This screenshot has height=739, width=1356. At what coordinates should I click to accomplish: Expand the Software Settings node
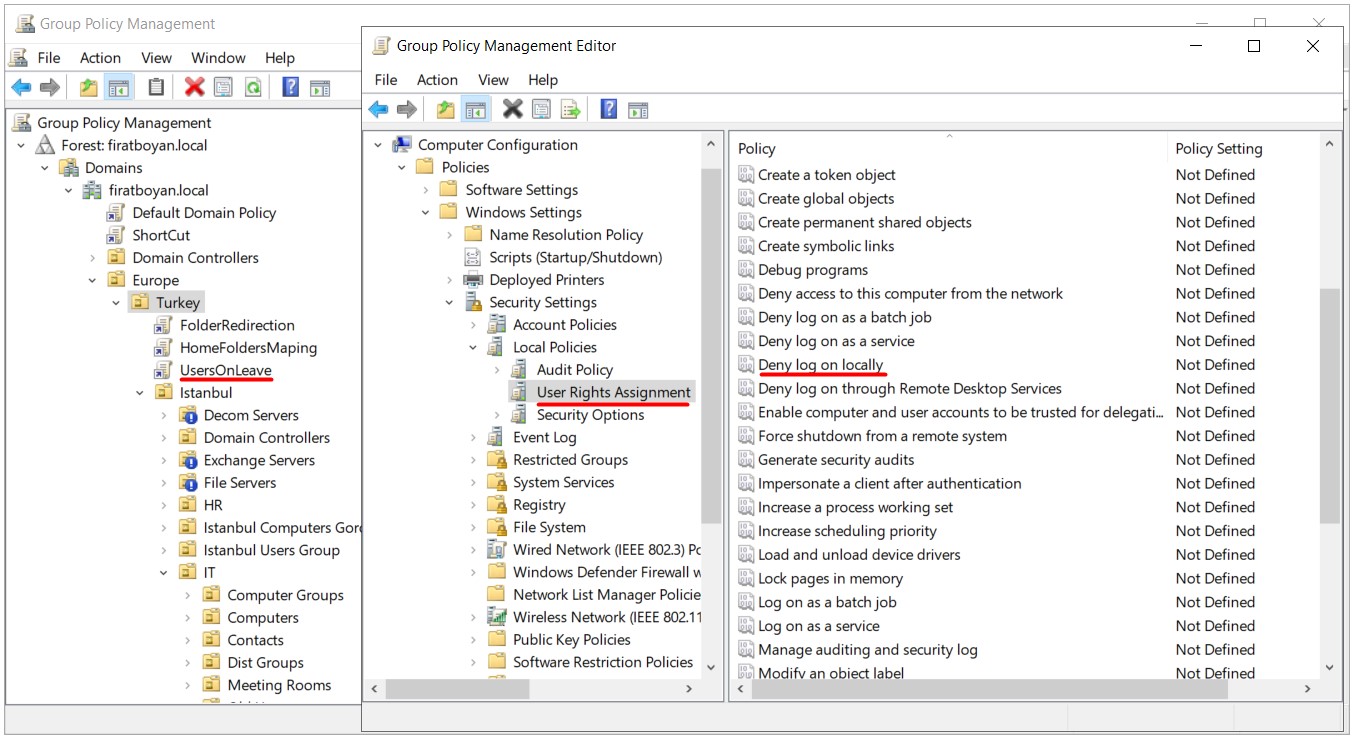pos(426,190)
